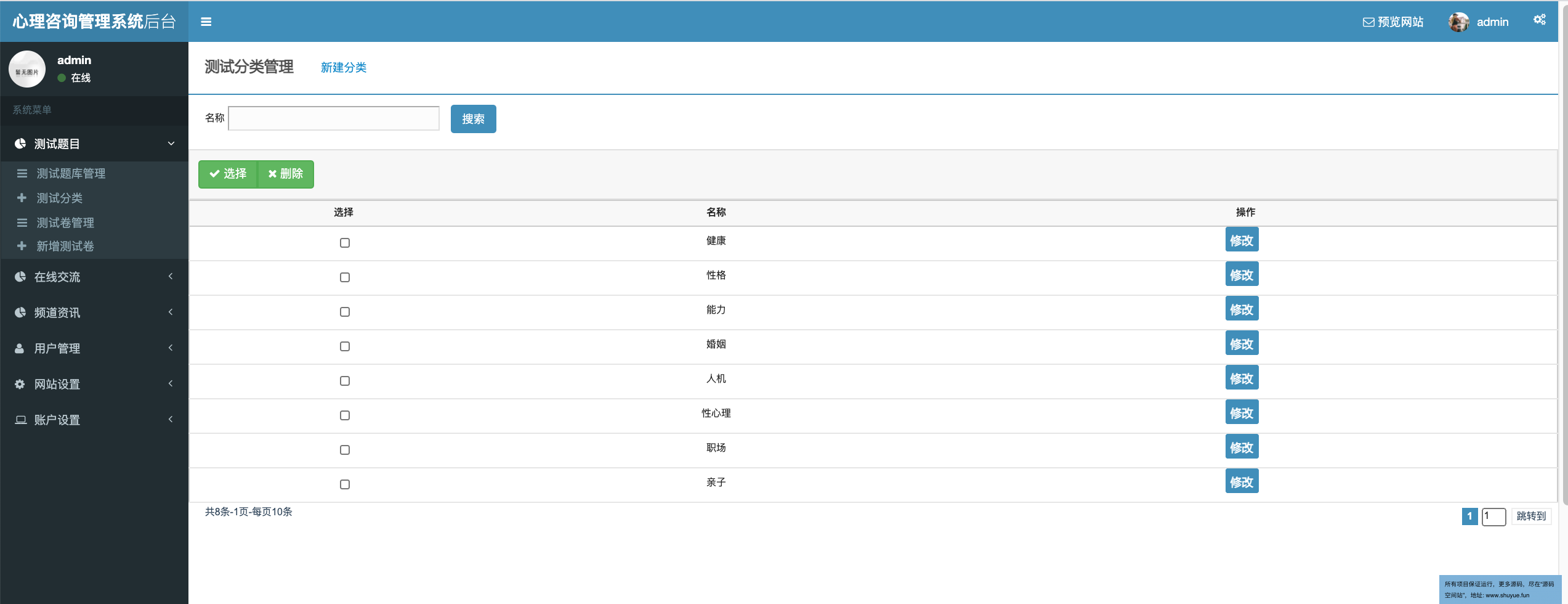The image size is (1568, 604).
Task: Click the 选择 column header
Action: coord(344,212)
